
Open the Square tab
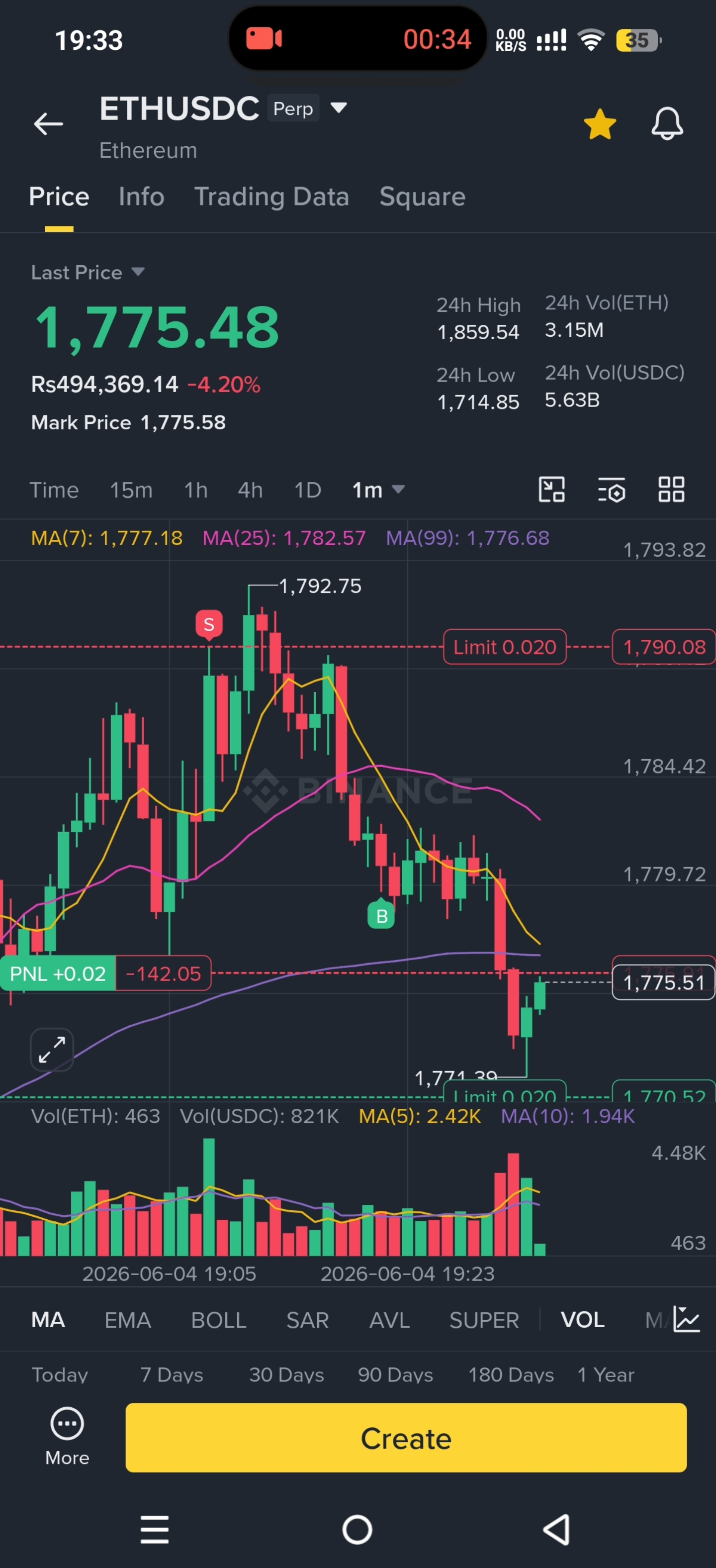point(422,196)
